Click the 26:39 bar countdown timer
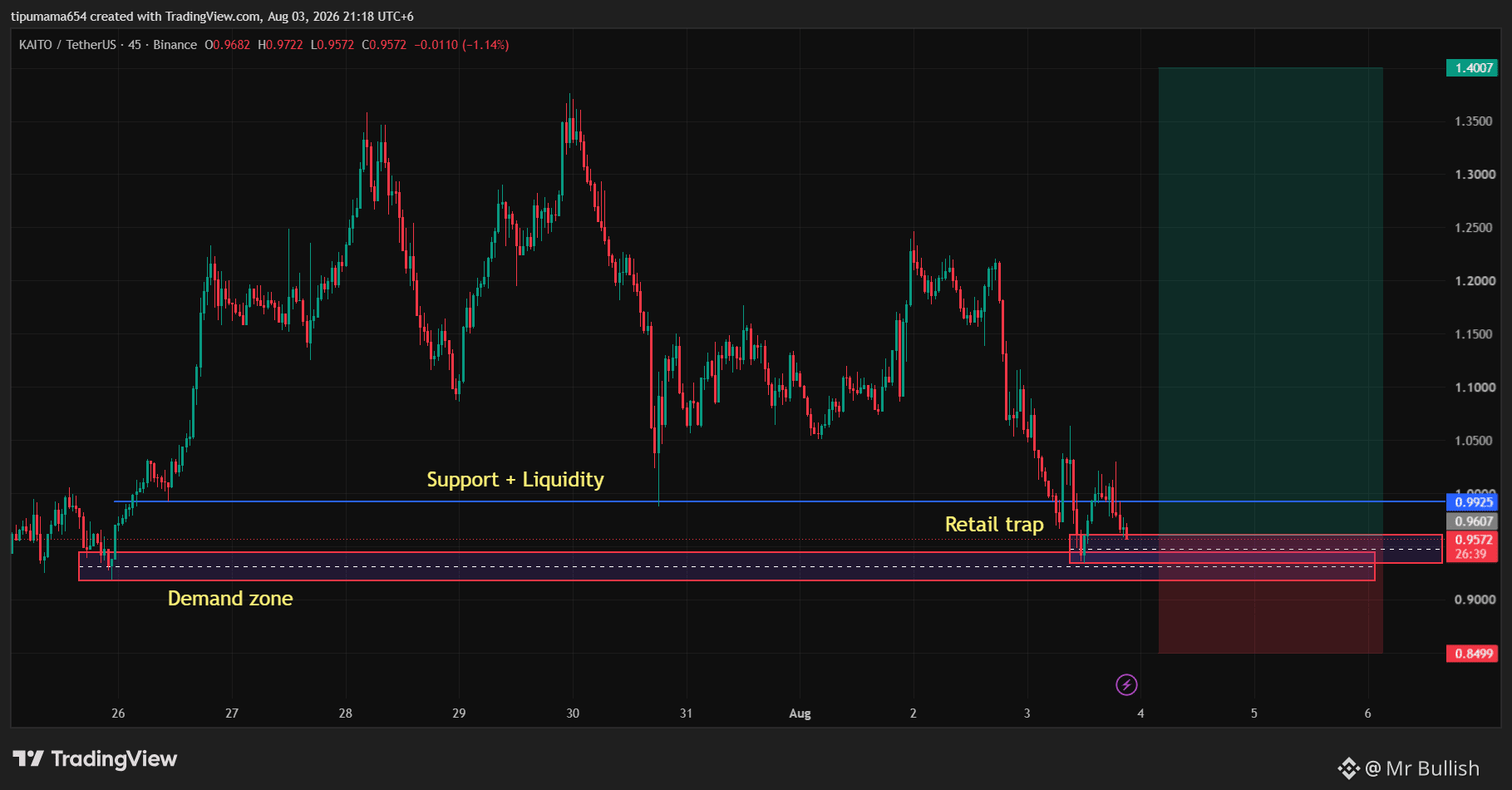The image size is (1512, 790). pos(1470,555)
